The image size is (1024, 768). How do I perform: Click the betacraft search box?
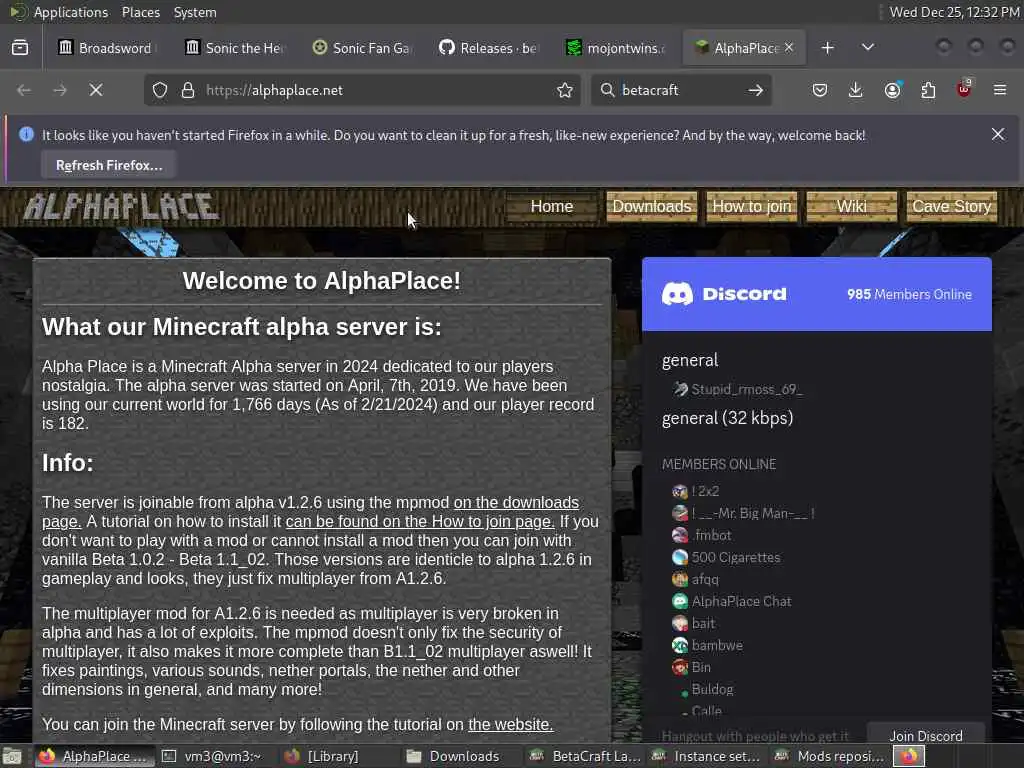pos(679,90)
